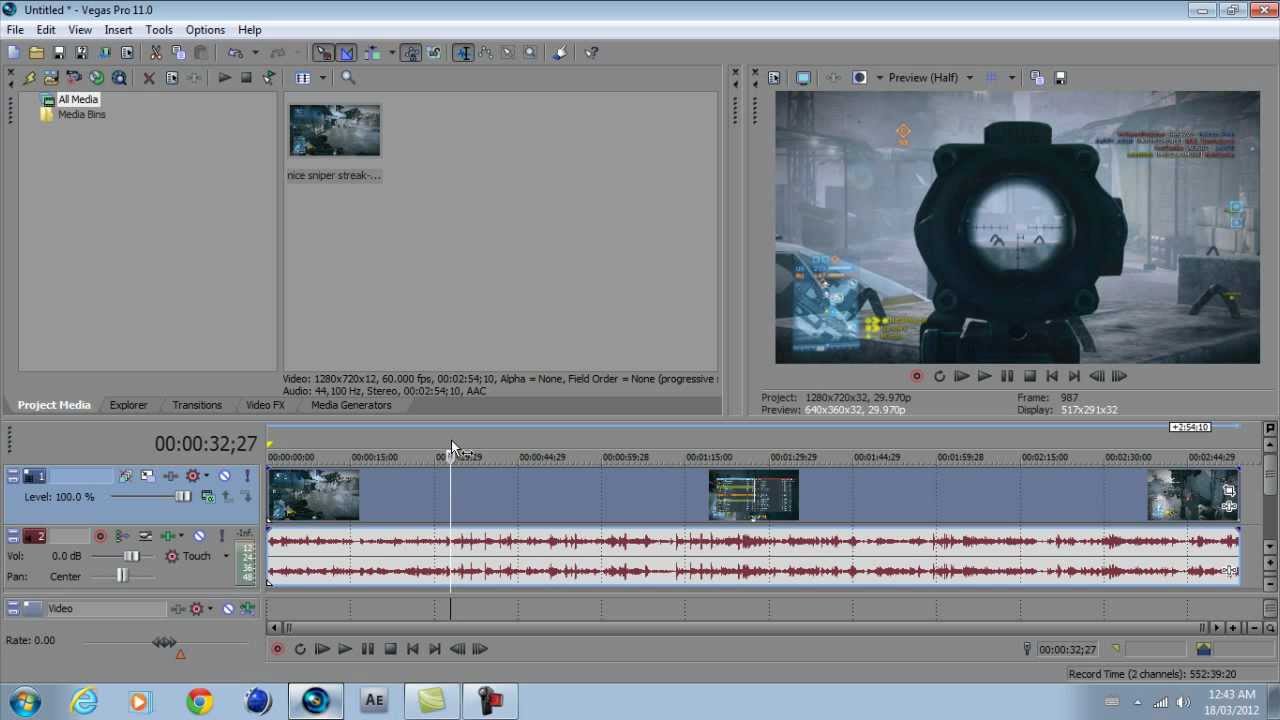Screen dimensions: 1280x720
Task: Select the Media Bins folder
Action: point(81,114)
